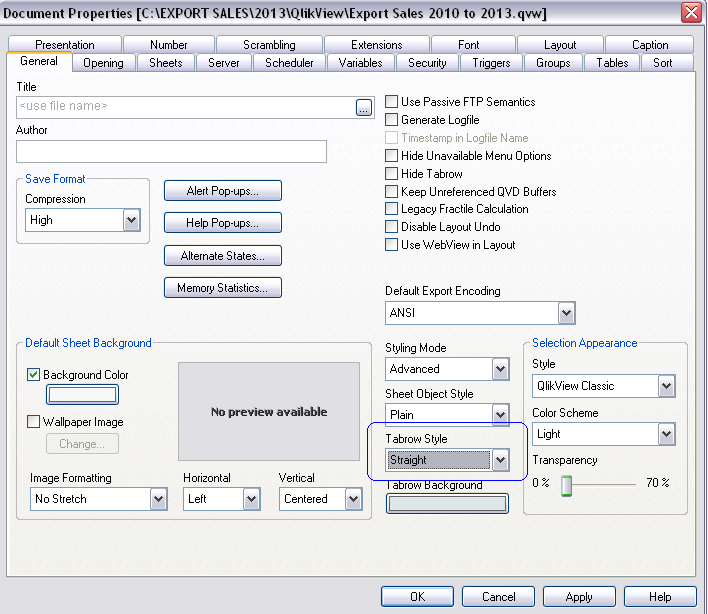Viewport: 708px width, 614px height.
Task: Switch to the Presentation tab
Action: coord(65,45)
